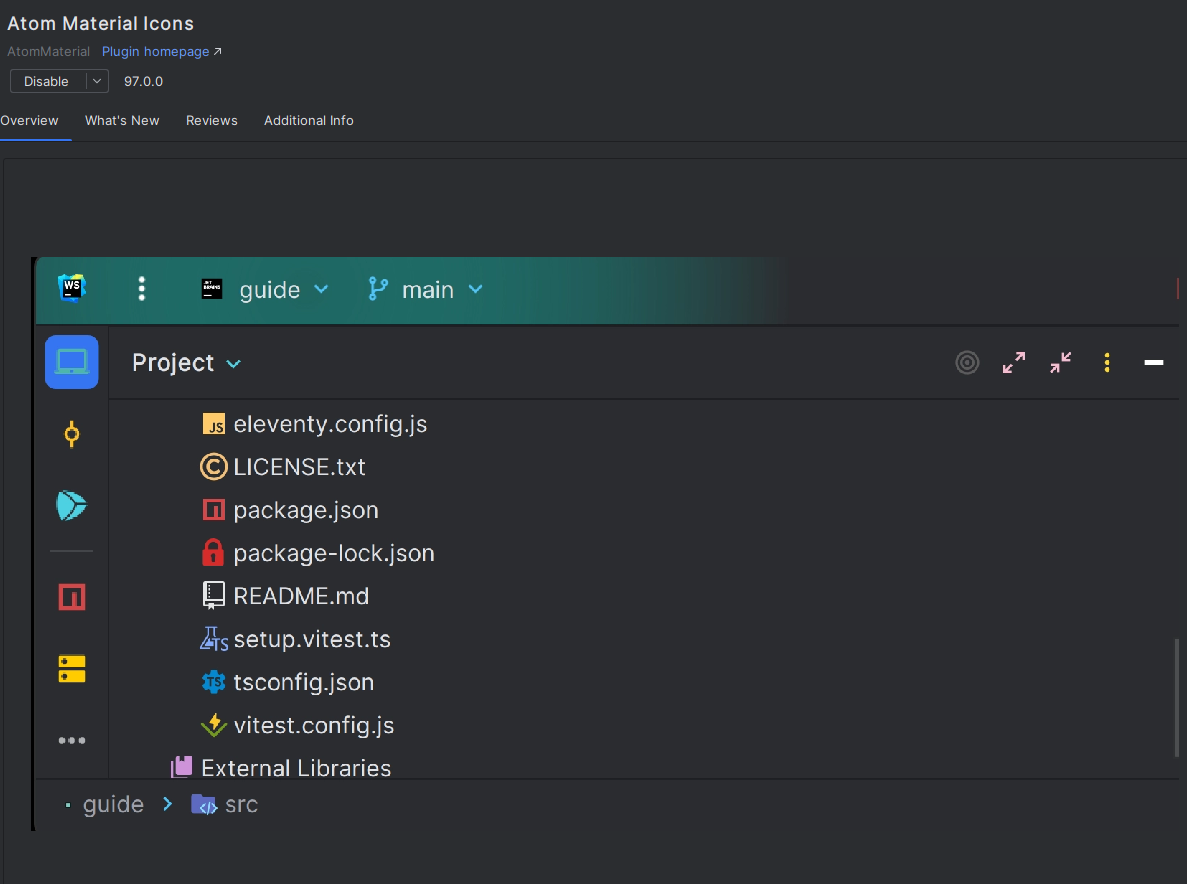Select README.md file name
Viewport: 1187px width, 884px height.
[x=301, y=596]
